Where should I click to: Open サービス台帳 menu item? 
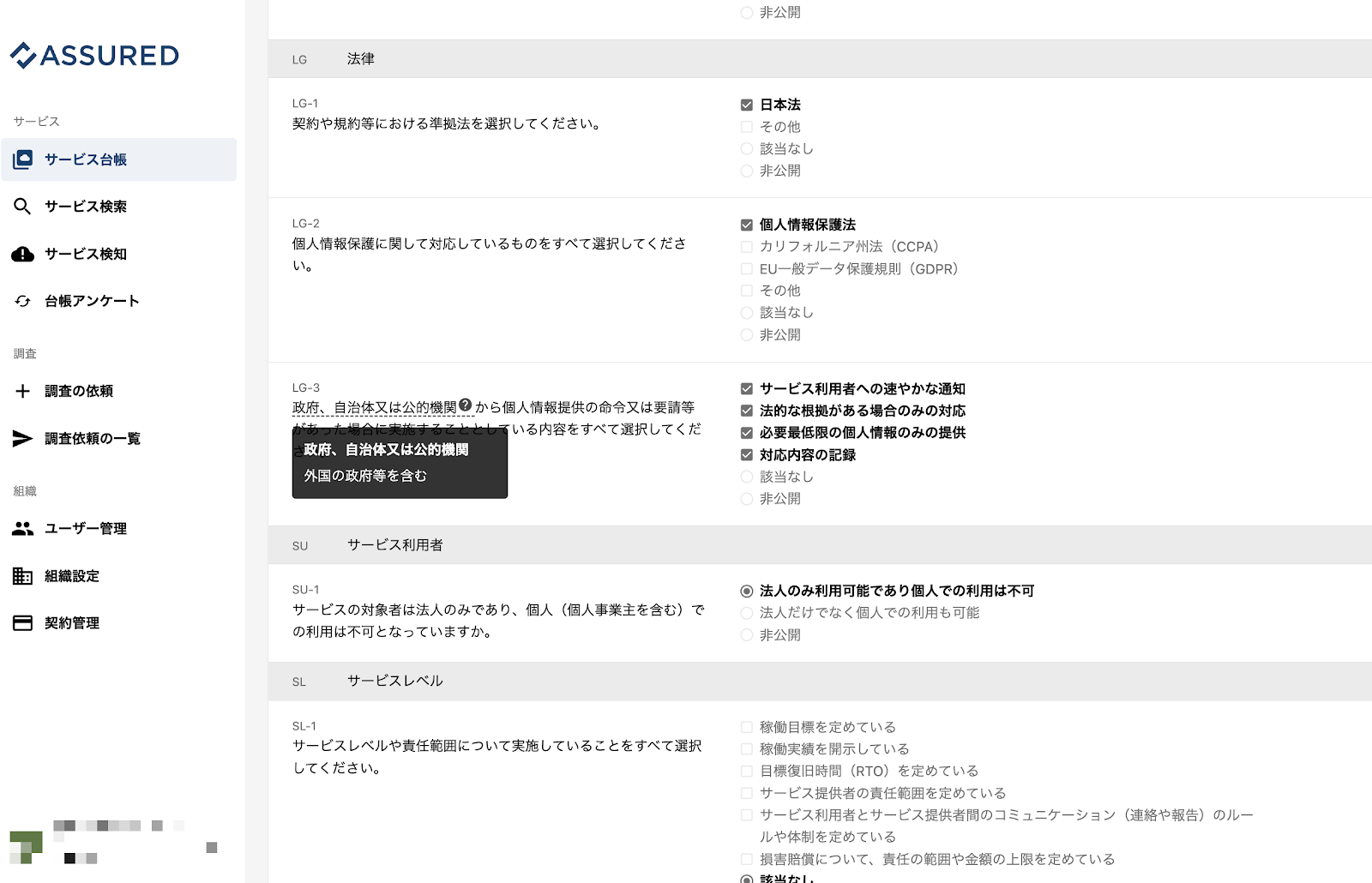click(x=119, y=159)
